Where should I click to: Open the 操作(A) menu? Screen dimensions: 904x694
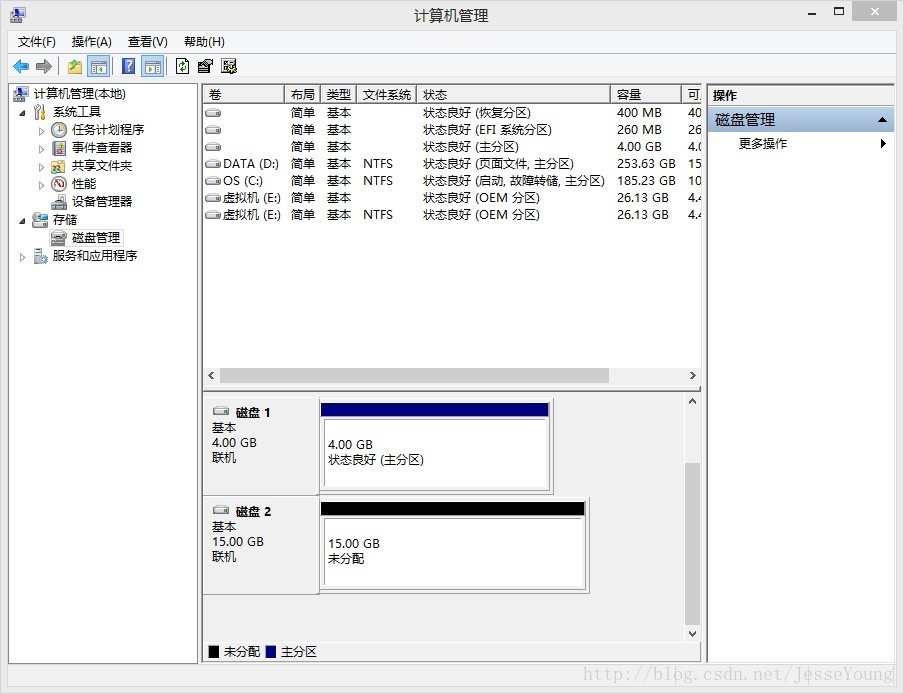pyautogui.click(x=91, y=42)
